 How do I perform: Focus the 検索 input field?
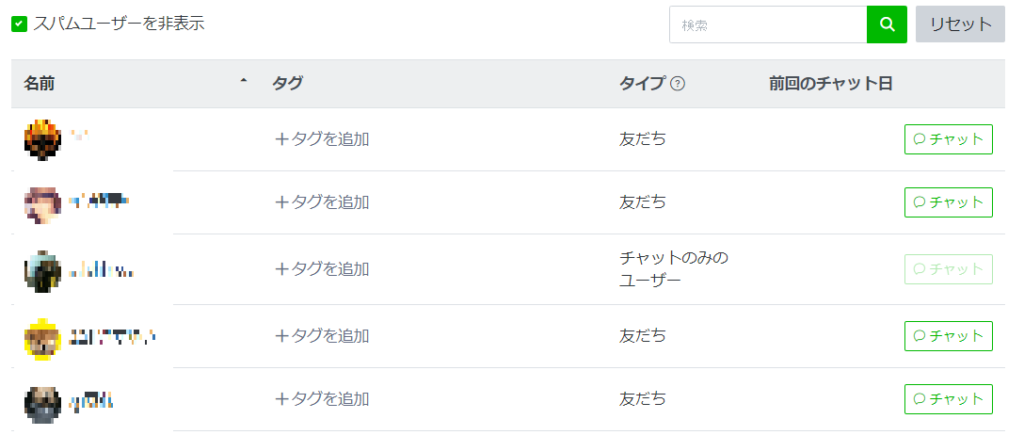click(x=768, y=25)
